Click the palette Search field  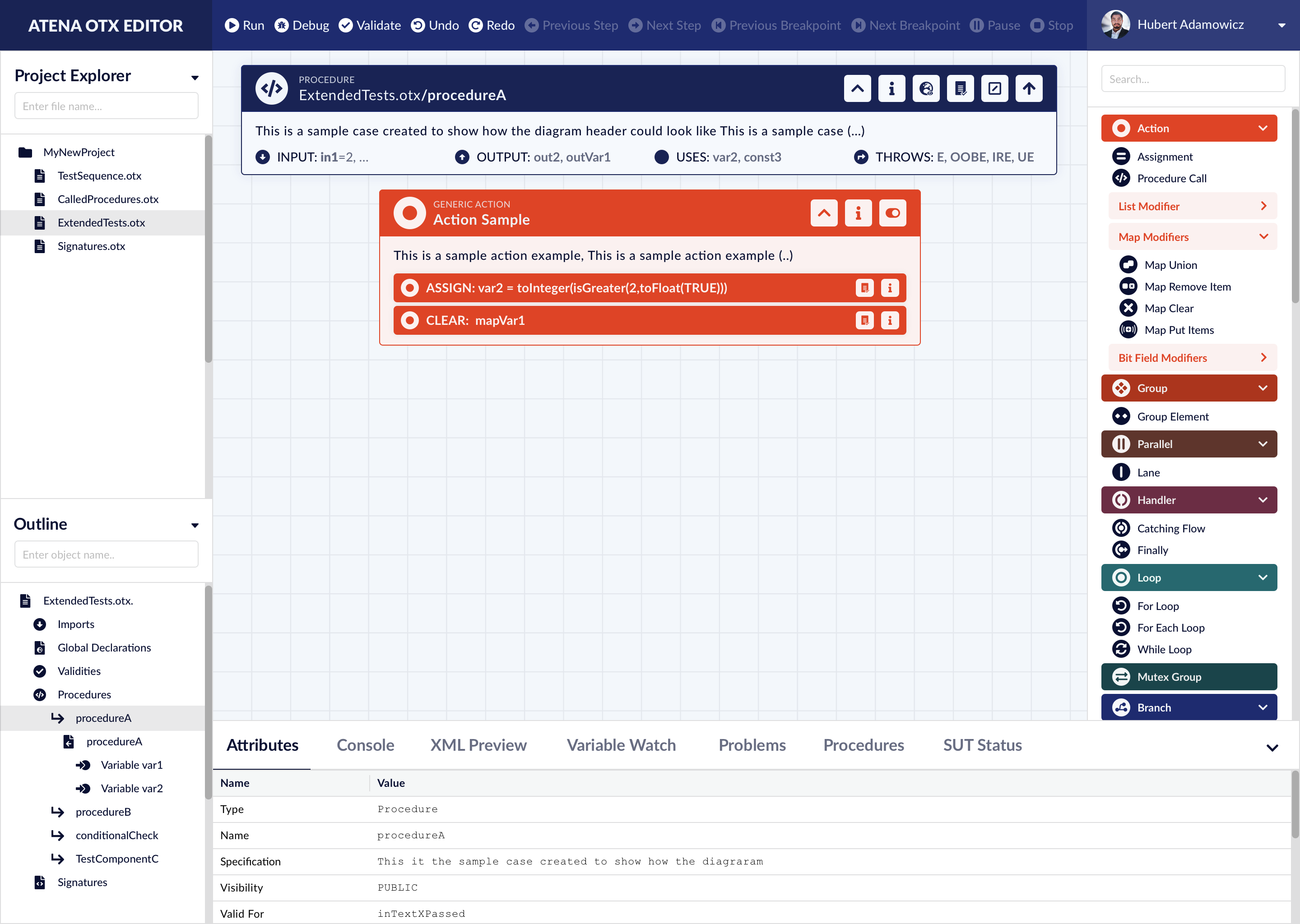(1193, 79)
